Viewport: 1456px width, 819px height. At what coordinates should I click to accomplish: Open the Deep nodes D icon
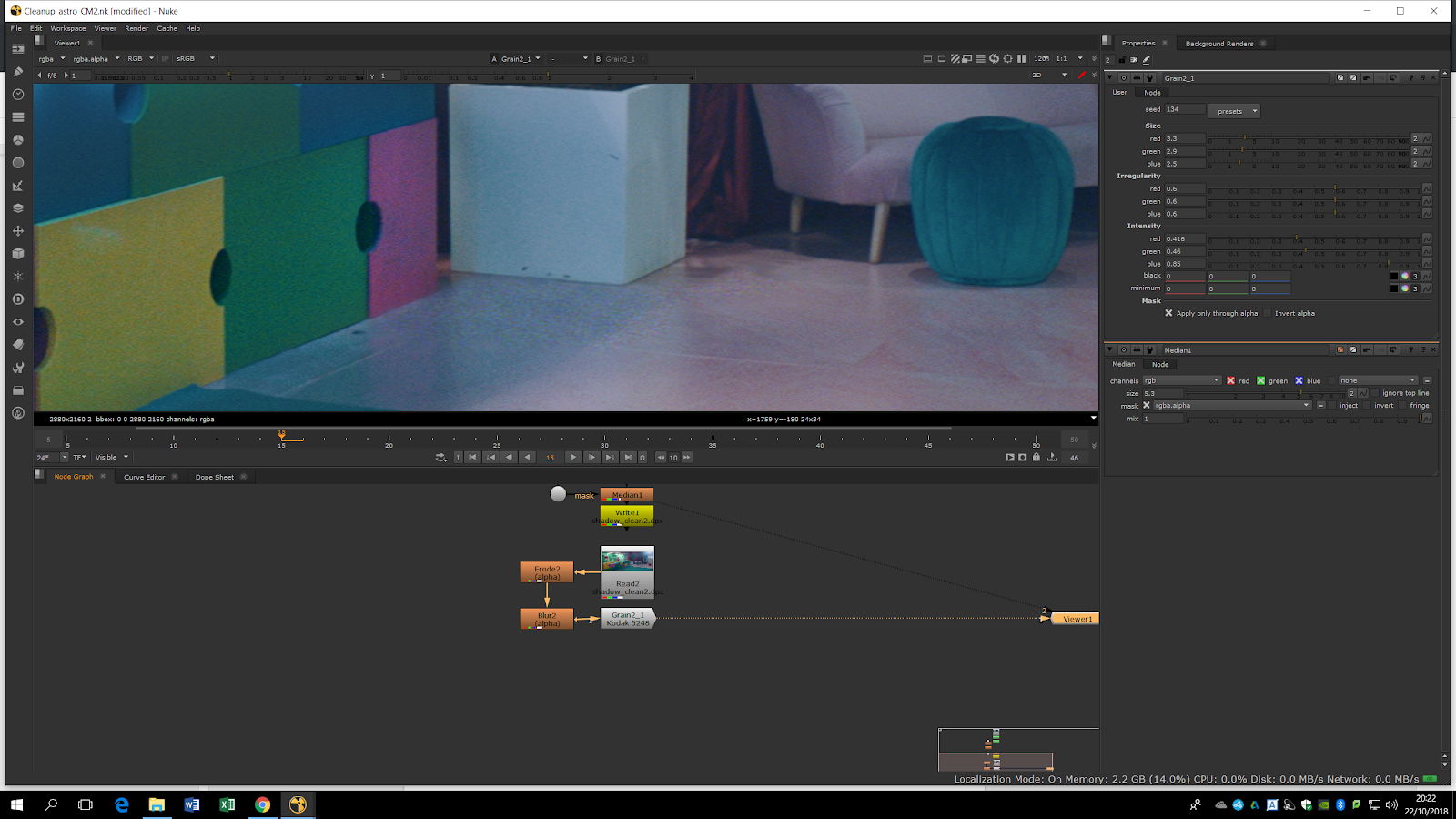(17, 299)
